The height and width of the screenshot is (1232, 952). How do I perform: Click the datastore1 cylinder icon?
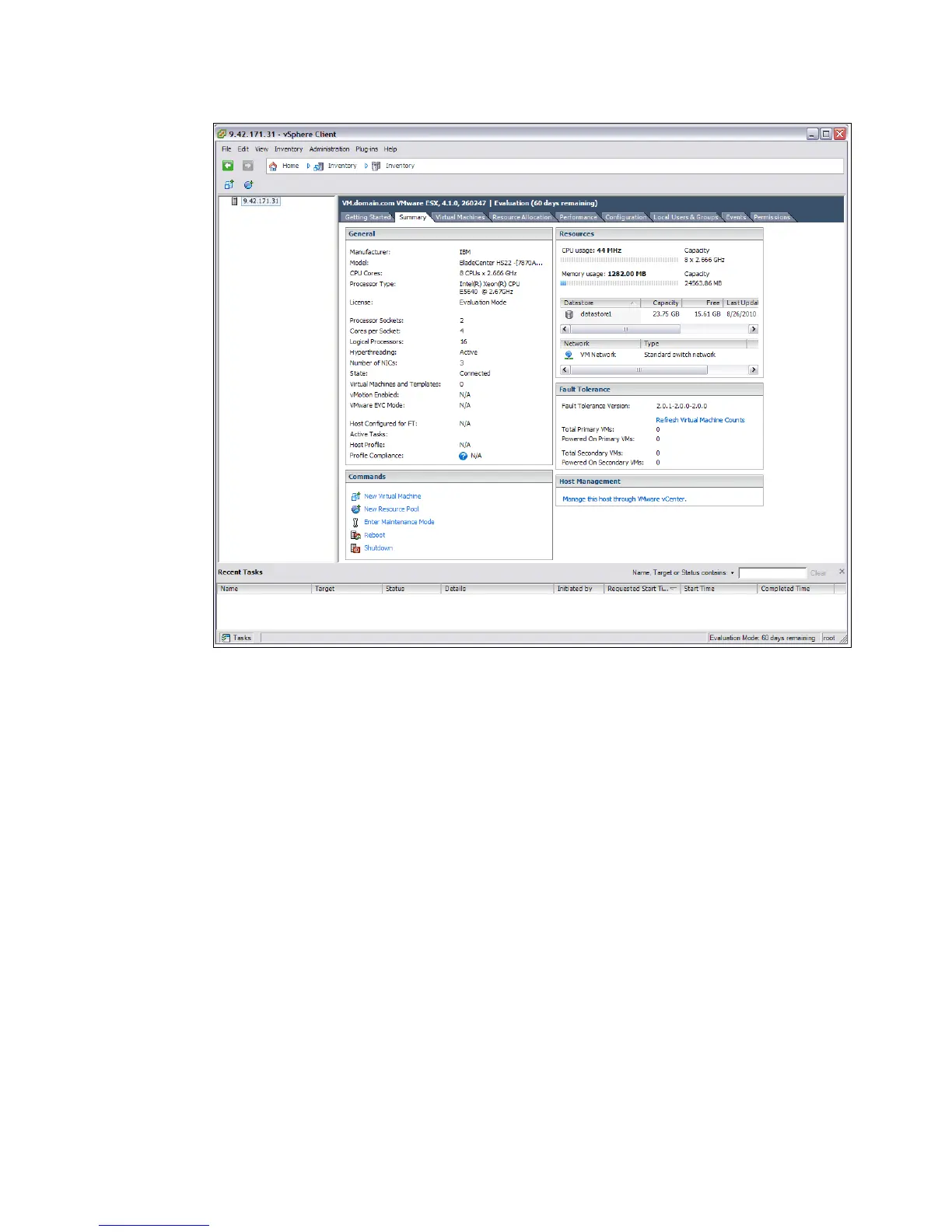pyautogui.click(x=569, y=314)
